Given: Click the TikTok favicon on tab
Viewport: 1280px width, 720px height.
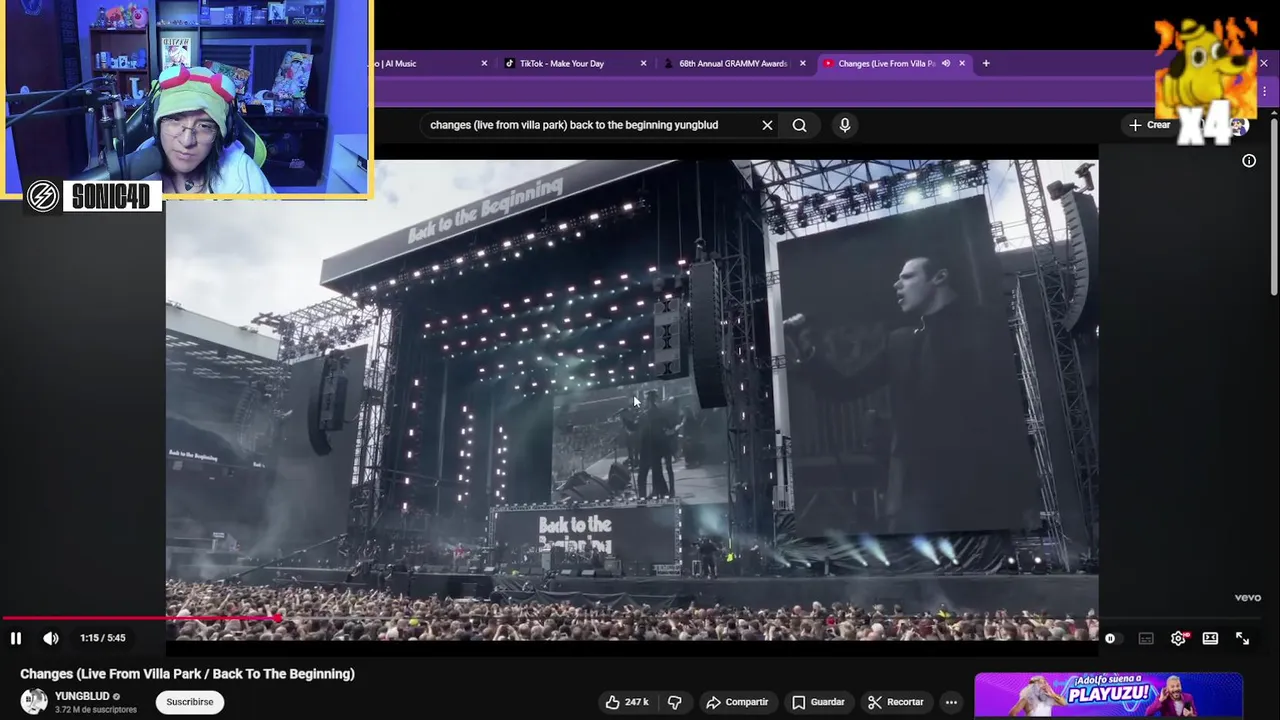Looking at the screenshot, I should coord(510,63).
